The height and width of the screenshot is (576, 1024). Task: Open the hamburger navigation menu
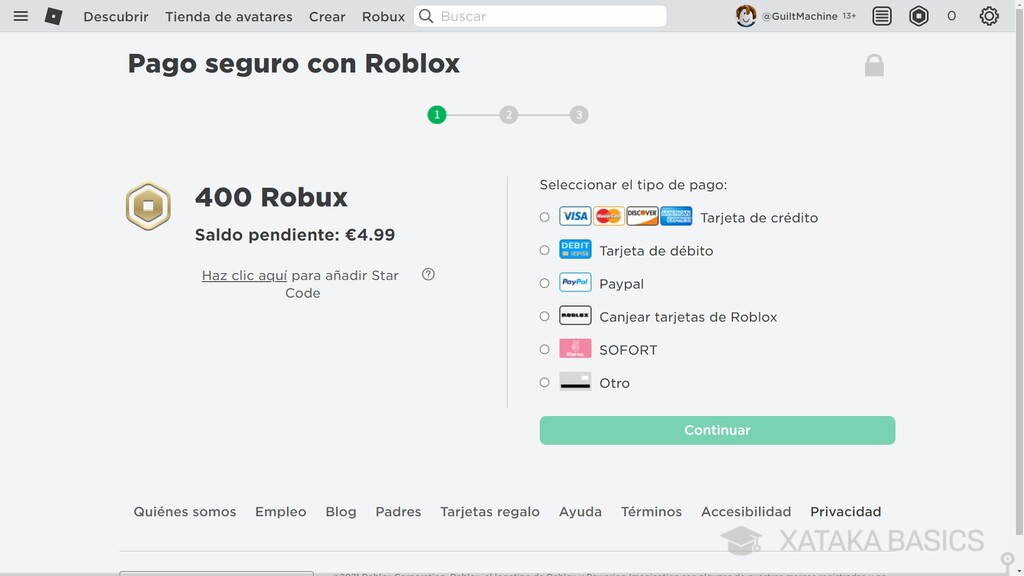(x=20, y=15)
